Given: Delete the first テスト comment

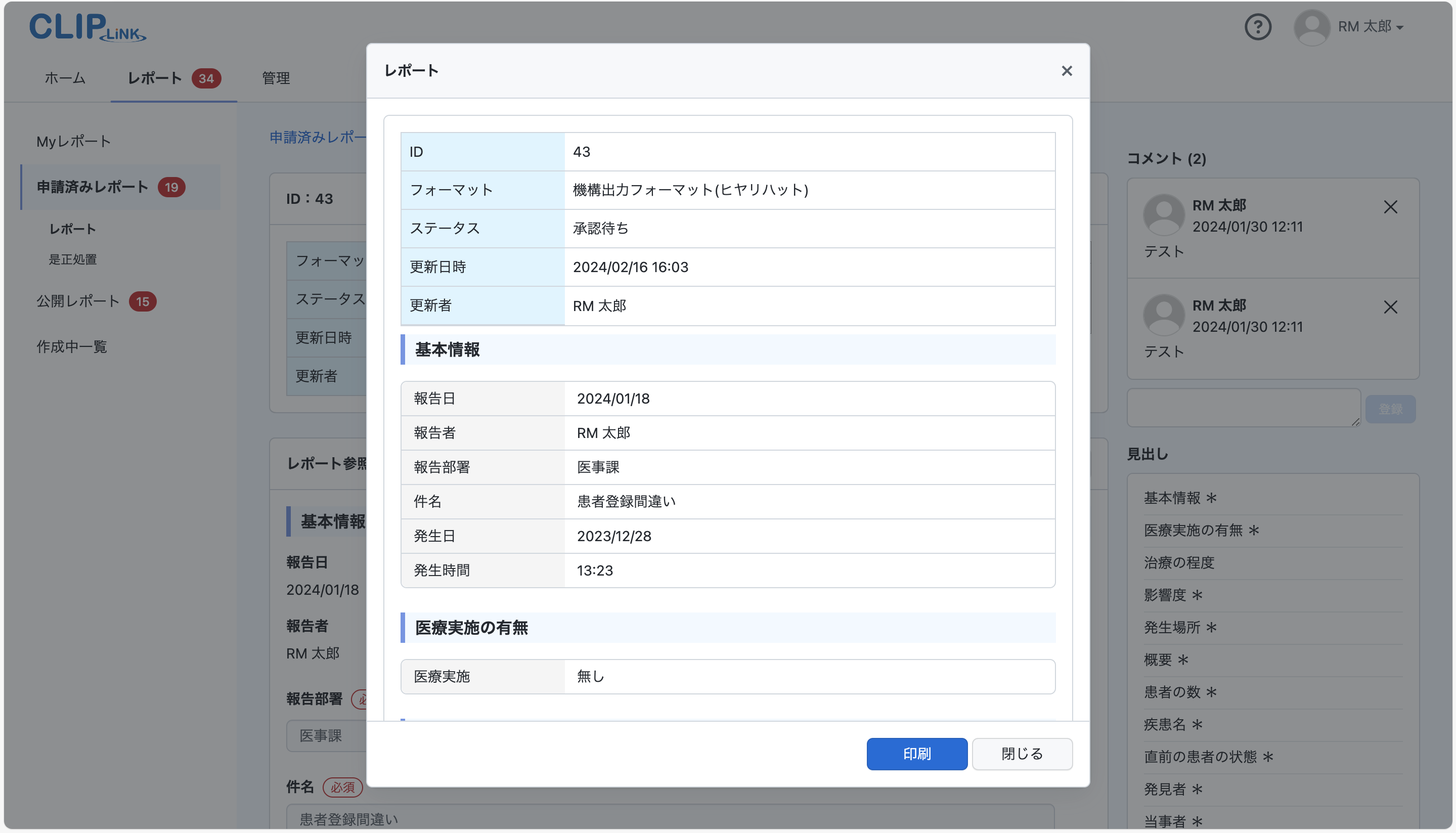Looking at the screenshot, I should 1391,207.
